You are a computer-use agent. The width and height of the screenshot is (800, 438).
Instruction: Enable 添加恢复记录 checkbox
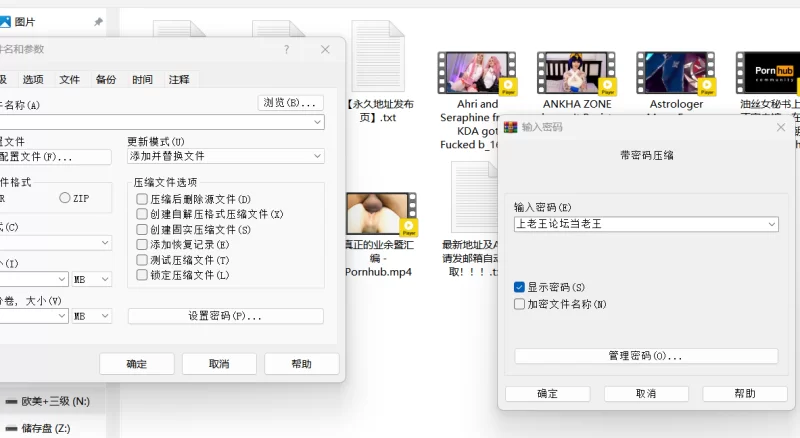point(142,245)
